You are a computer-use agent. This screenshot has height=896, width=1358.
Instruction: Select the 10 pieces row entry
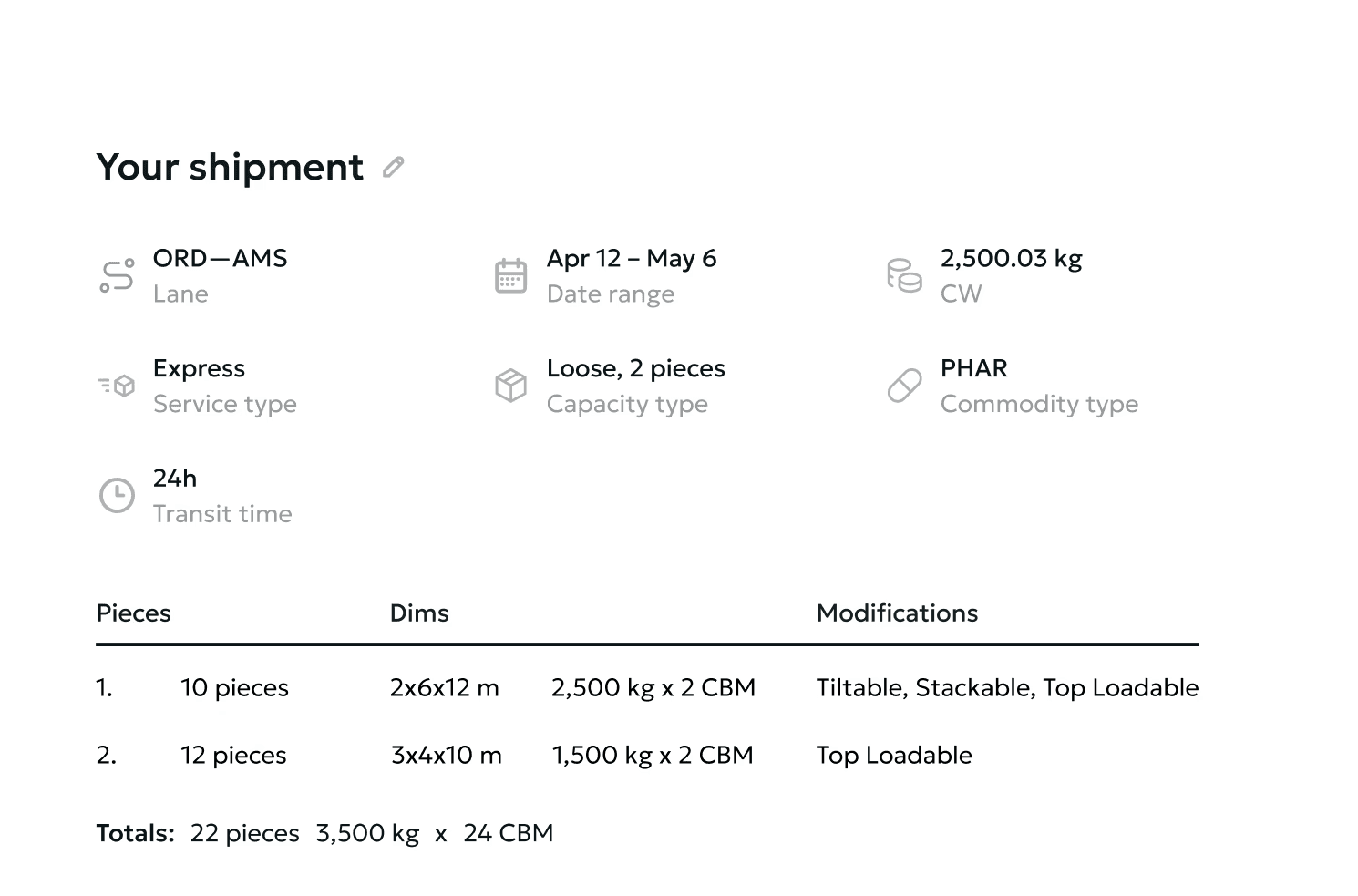pos(234,688)
